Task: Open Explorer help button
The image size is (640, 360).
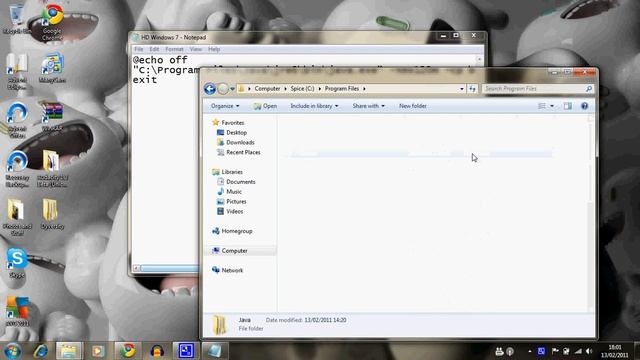Action: click(584, 106)
